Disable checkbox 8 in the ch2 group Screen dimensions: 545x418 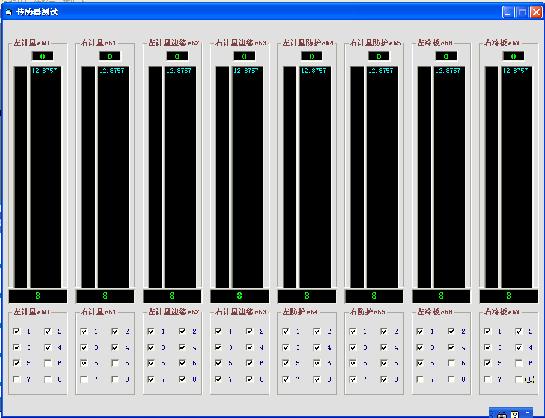(182, 379)
